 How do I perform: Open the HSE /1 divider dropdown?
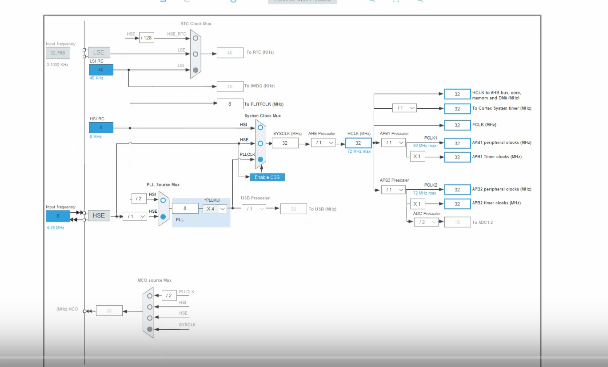point(135,216)
